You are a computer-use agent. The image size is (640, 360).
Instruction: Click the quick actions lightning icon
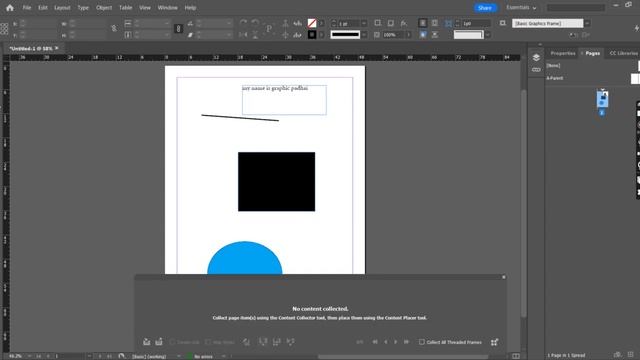[x=636, y=28]
